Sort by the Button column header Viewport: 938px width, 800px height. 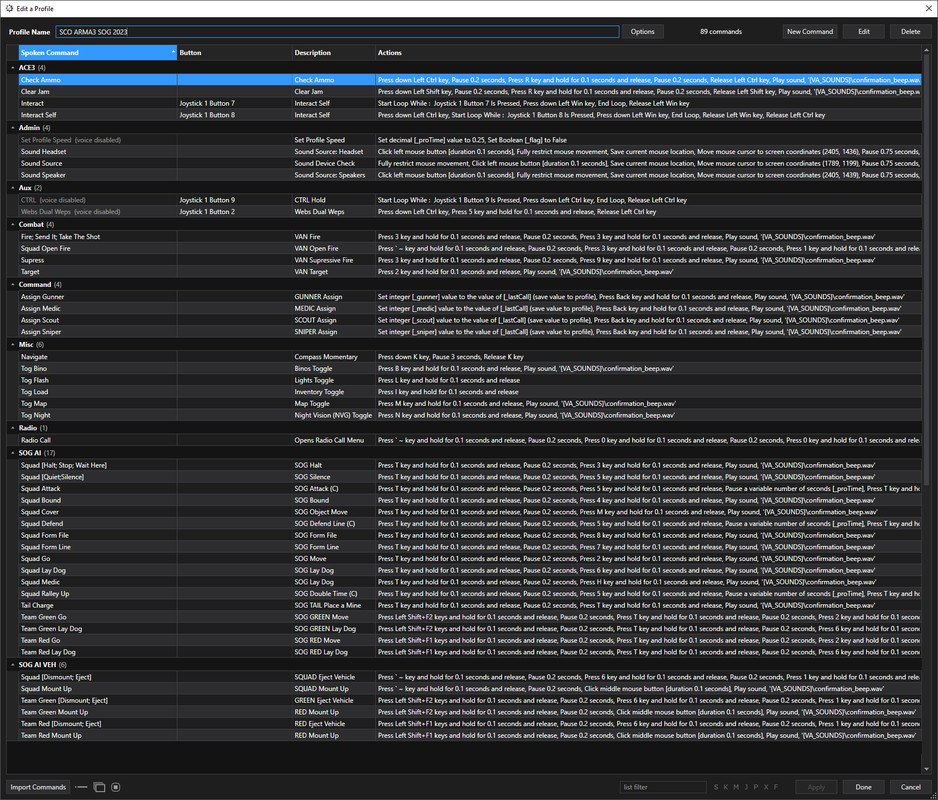[x=234, y=53]
